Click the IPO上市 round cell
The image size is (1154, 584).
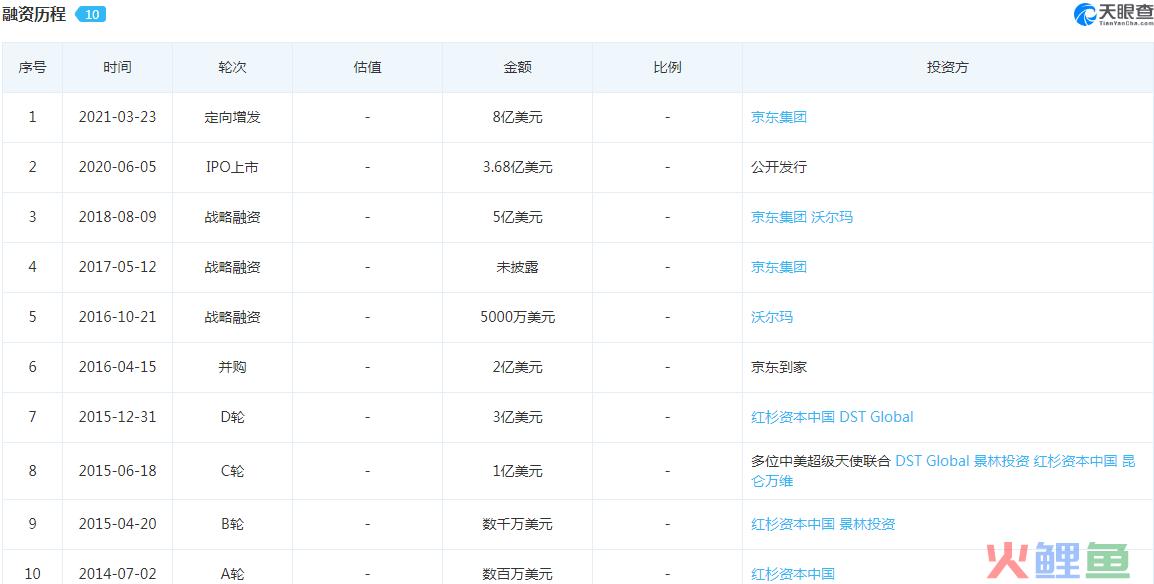[233, 167]
